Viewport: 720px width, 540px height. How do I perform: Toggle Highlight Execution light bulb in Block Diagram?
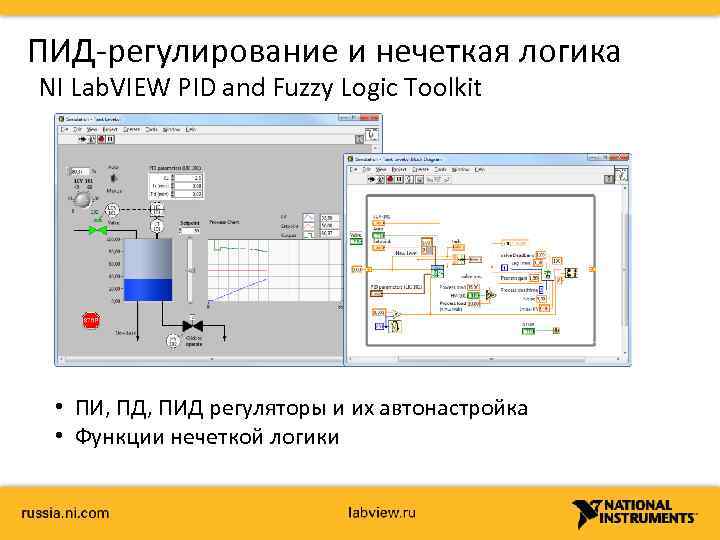pyautogui.click(x=410, y=180)
